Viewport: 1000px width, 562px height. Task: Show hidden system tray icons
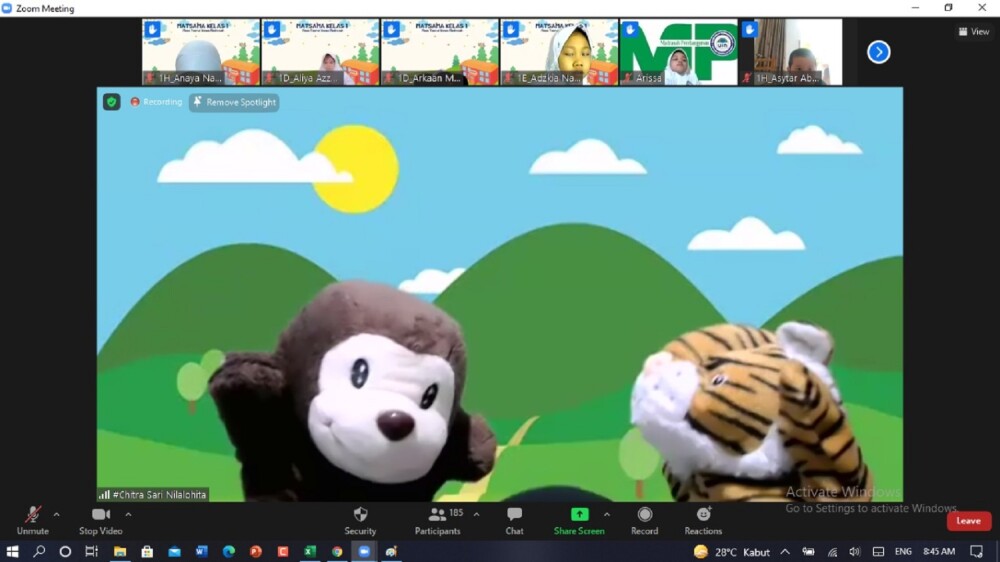pos(785,552)
